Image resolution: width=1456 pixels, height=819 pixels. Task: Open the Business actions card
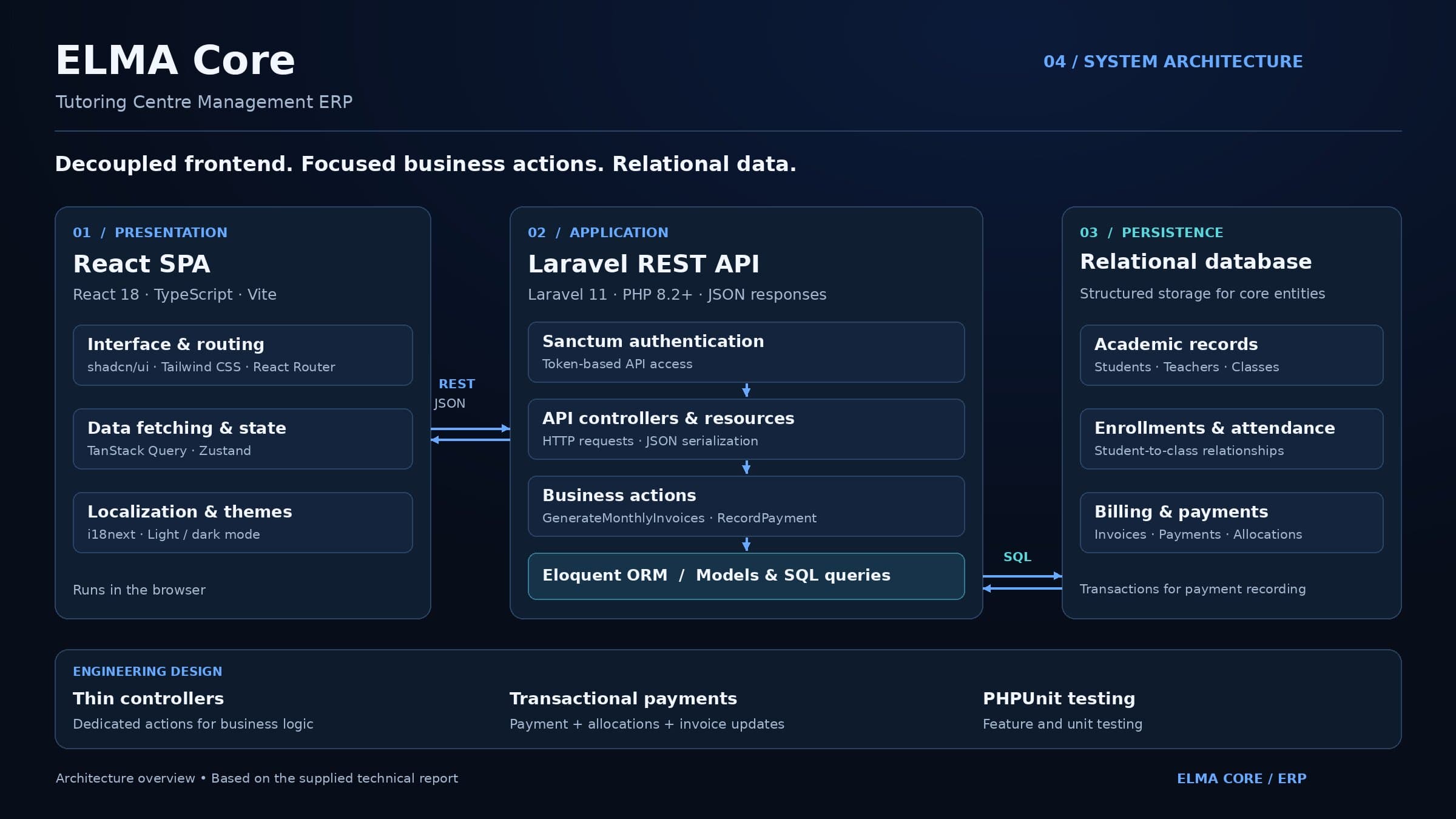(746, 506)
